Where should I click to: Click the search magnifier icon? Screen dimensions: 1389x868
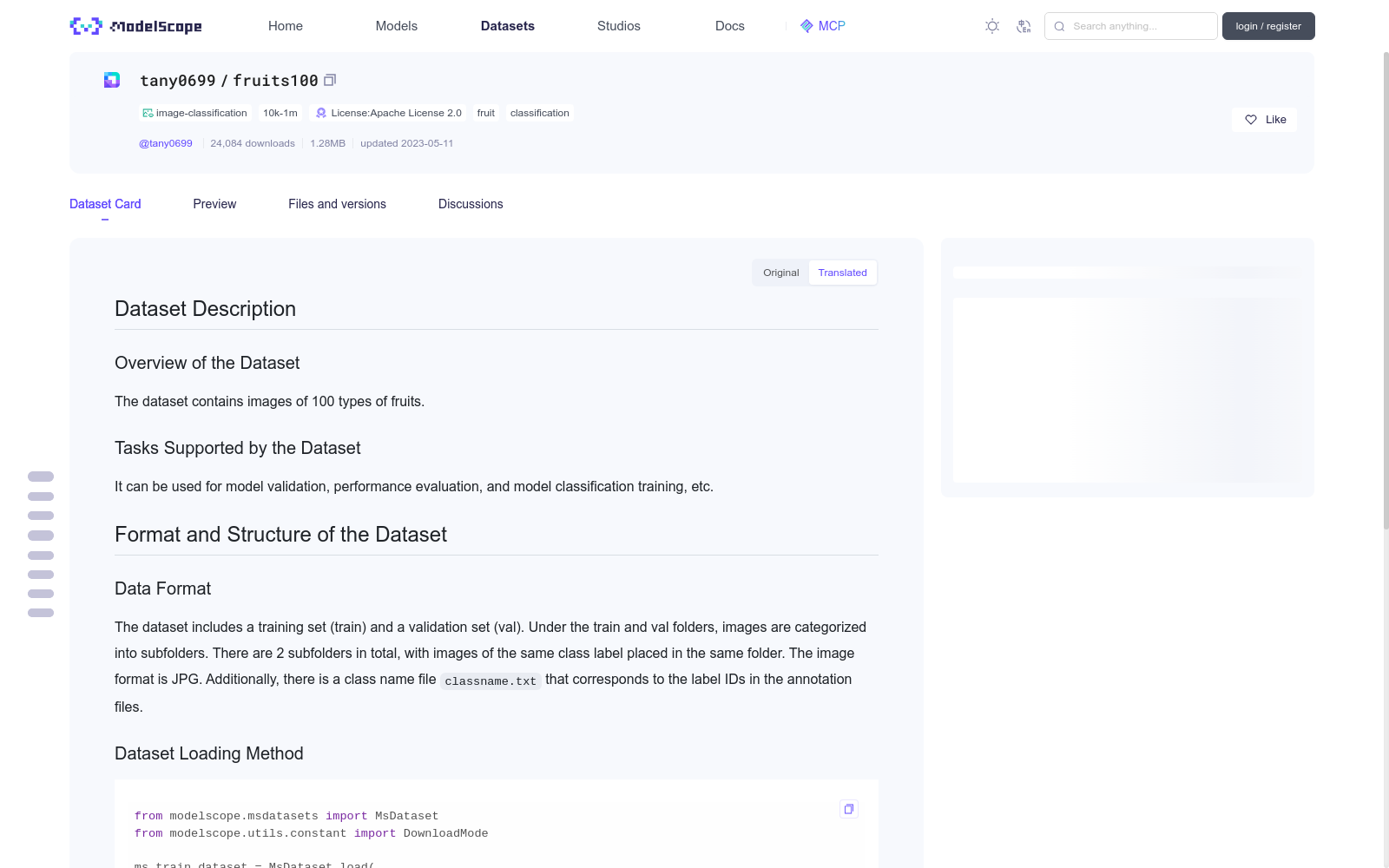pyautogui.click(x=1059, y=26)
